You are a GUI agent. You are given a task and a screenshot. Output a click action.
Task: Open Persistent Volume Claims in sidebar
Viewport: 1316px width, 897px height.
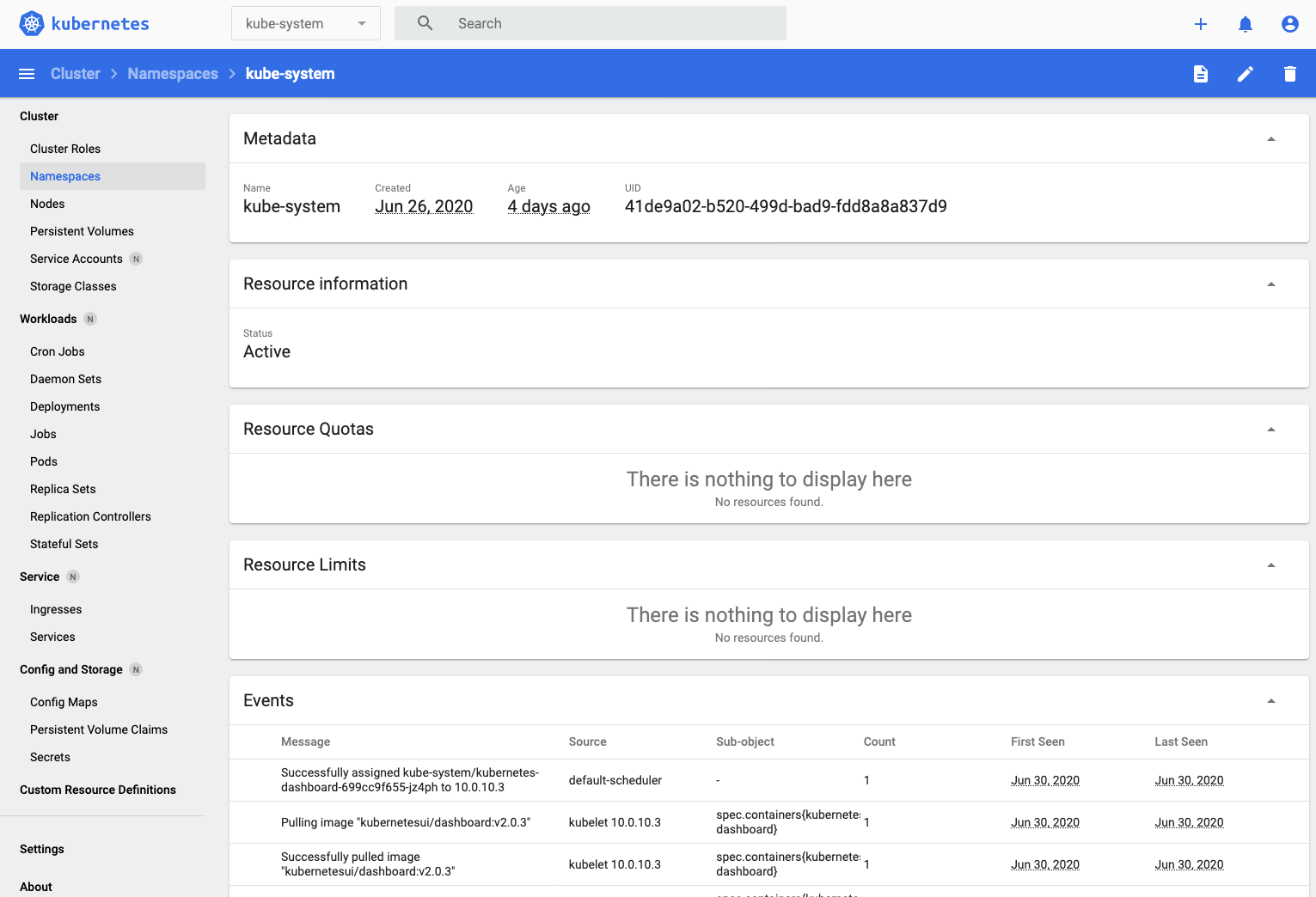99,729
